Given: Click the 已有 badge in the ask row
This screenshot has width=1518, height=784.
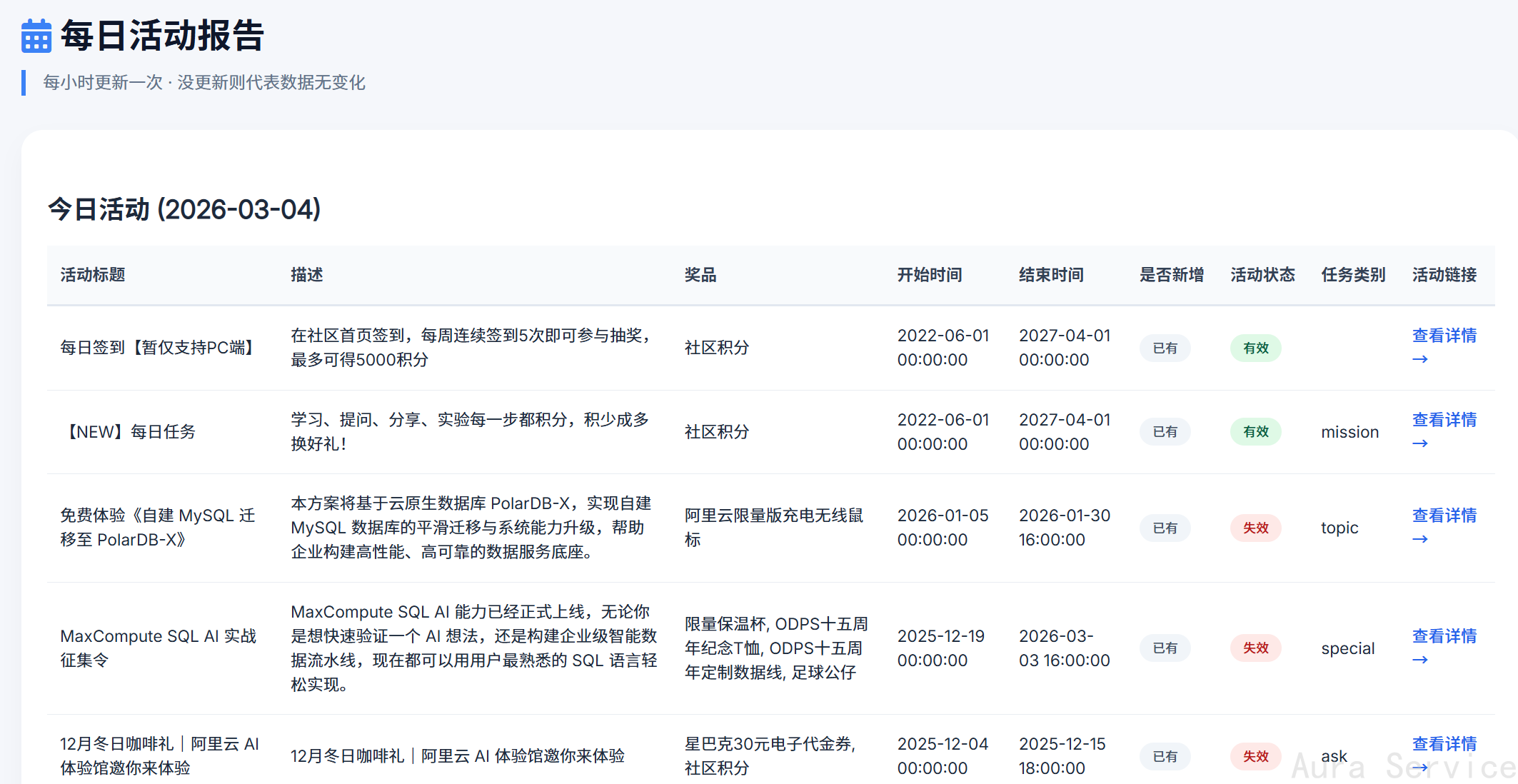Looking at the screenshot, I should point(1165,756).
